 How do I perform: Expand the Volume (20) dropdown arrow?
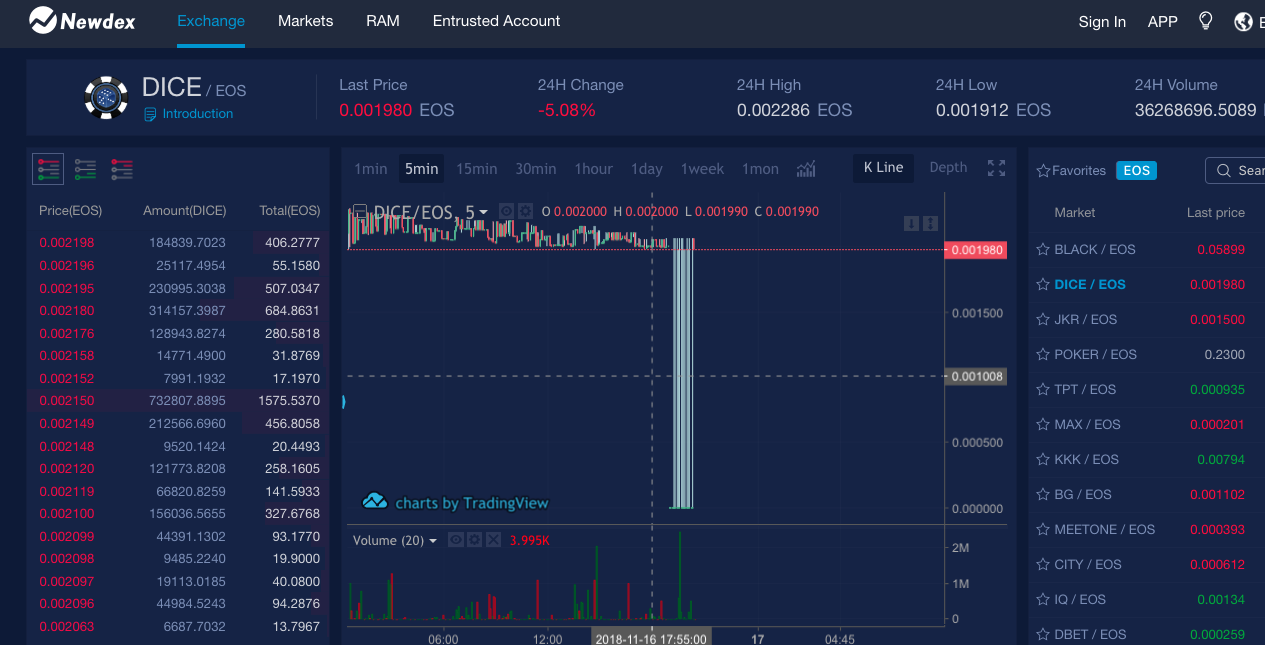pyautogui.click(x=433, y=541)
